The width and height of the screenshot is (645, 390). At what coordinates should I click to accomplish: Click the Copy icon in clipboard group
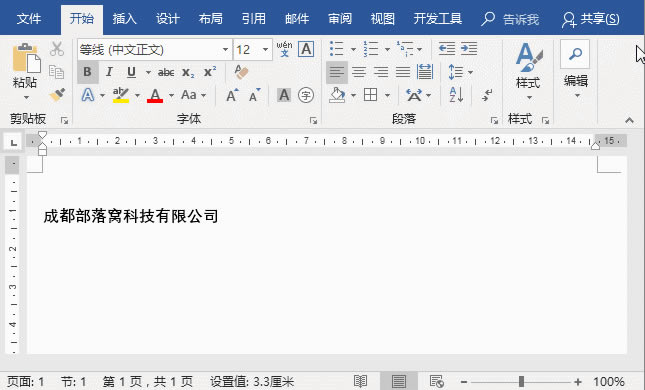click(57, 72)
